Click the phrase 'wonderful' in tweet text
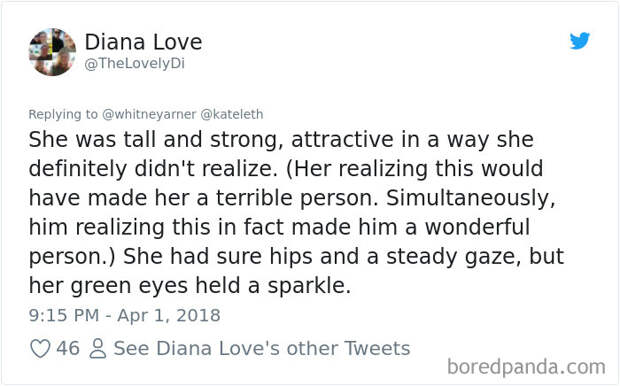The width and height of the screenshot is (620, 386). tap(477, 227)
